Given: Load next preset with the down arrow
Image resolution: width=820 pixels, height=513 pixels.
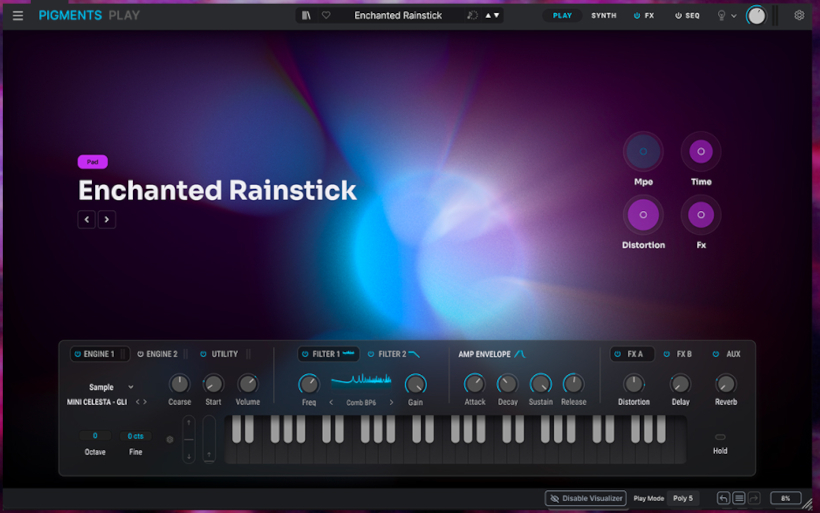Looking at the screenshot, I should (496, 16).
